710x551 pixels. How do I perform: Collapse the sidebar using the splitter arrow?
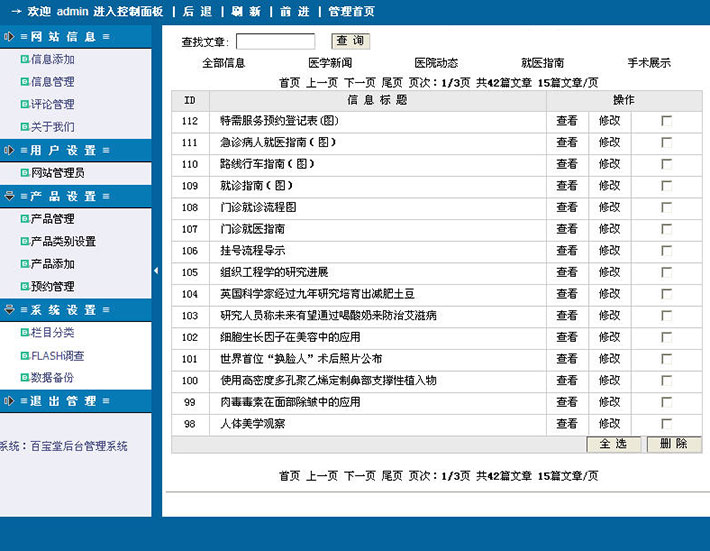tap(156, 271)
